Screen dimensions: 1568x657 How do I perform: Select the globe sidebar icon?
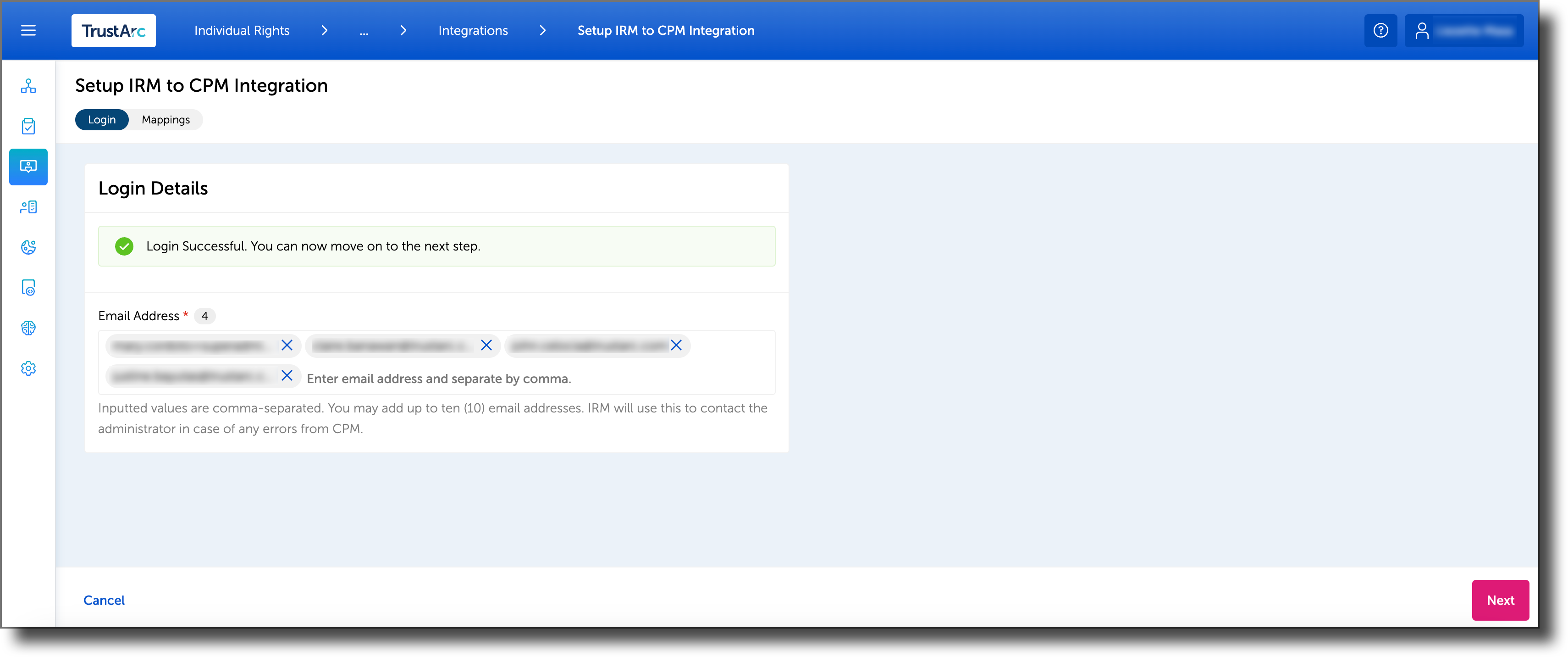pos(28,247)
